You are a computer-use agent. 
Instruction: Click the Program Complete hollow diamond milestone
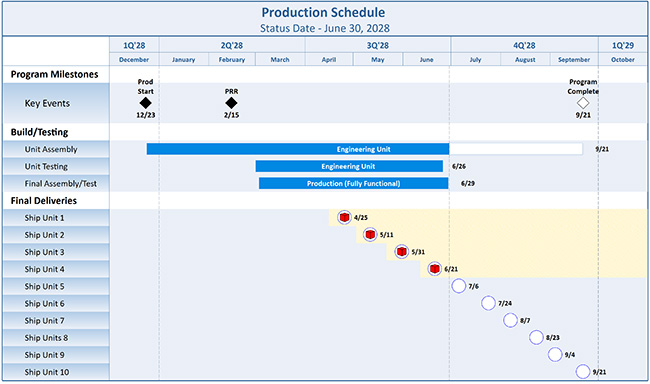pos(583,103)
